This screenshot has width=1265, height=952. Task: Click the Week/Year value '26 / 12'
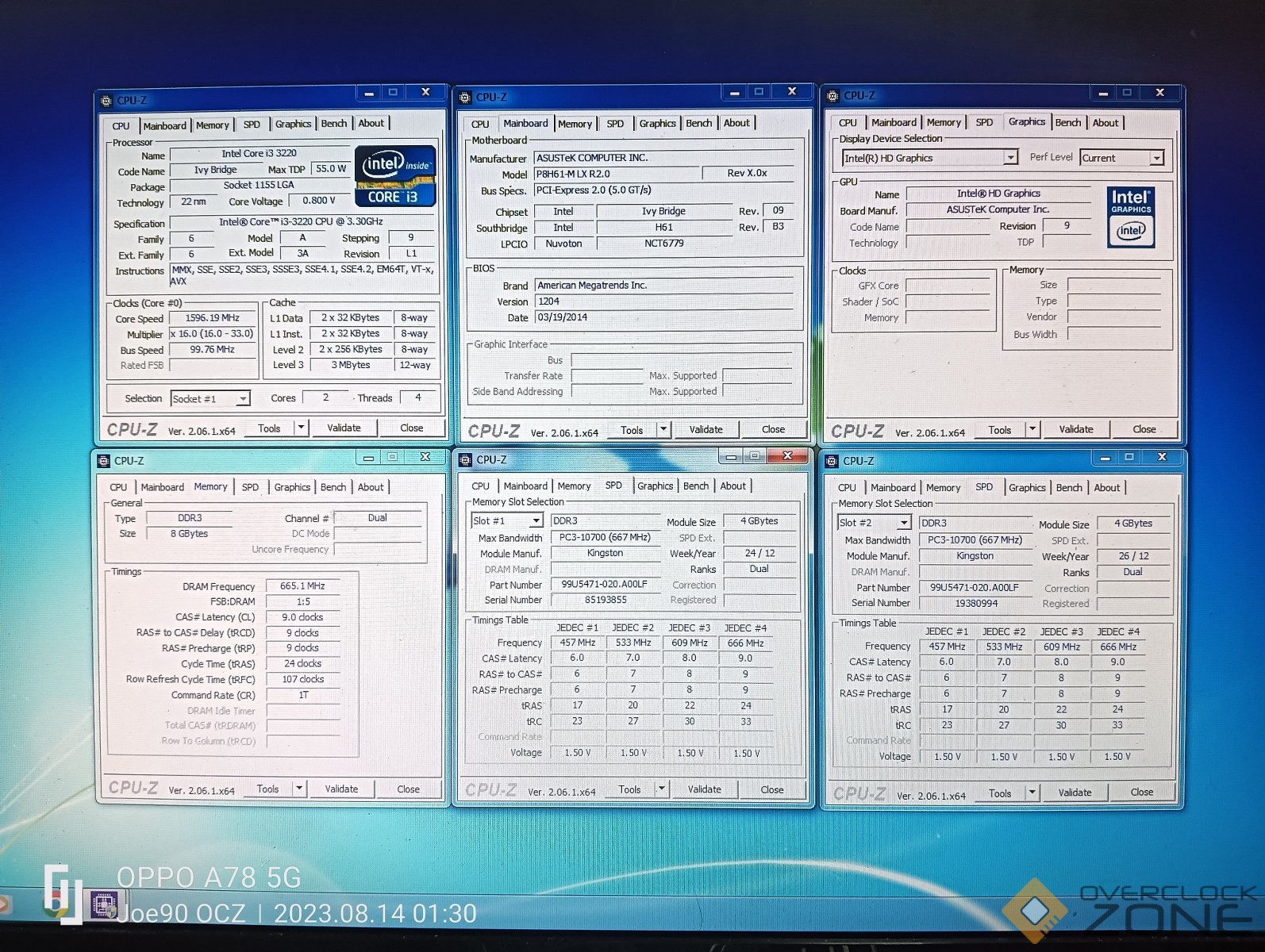[1133, 556]
